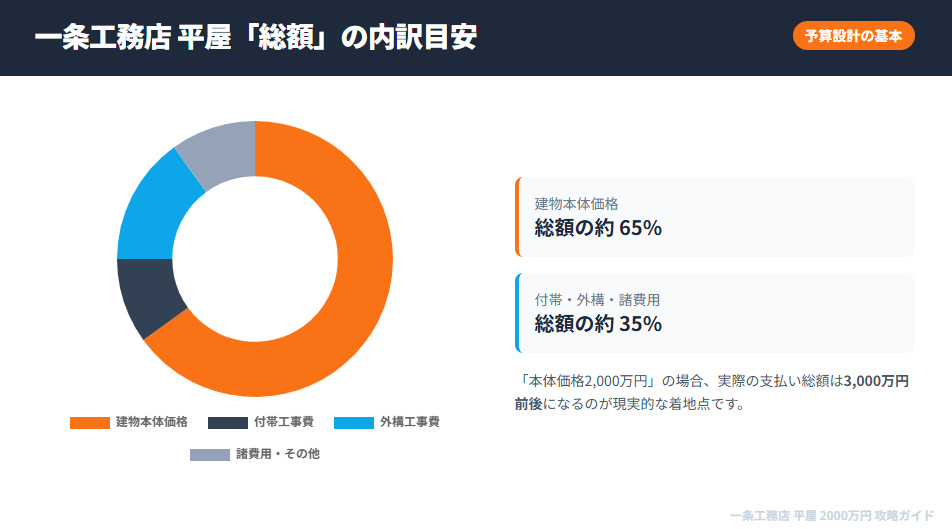952x529 pixels.
Task: Toggle the 外構工事費 legend label
Action: (x=409, y=422)
